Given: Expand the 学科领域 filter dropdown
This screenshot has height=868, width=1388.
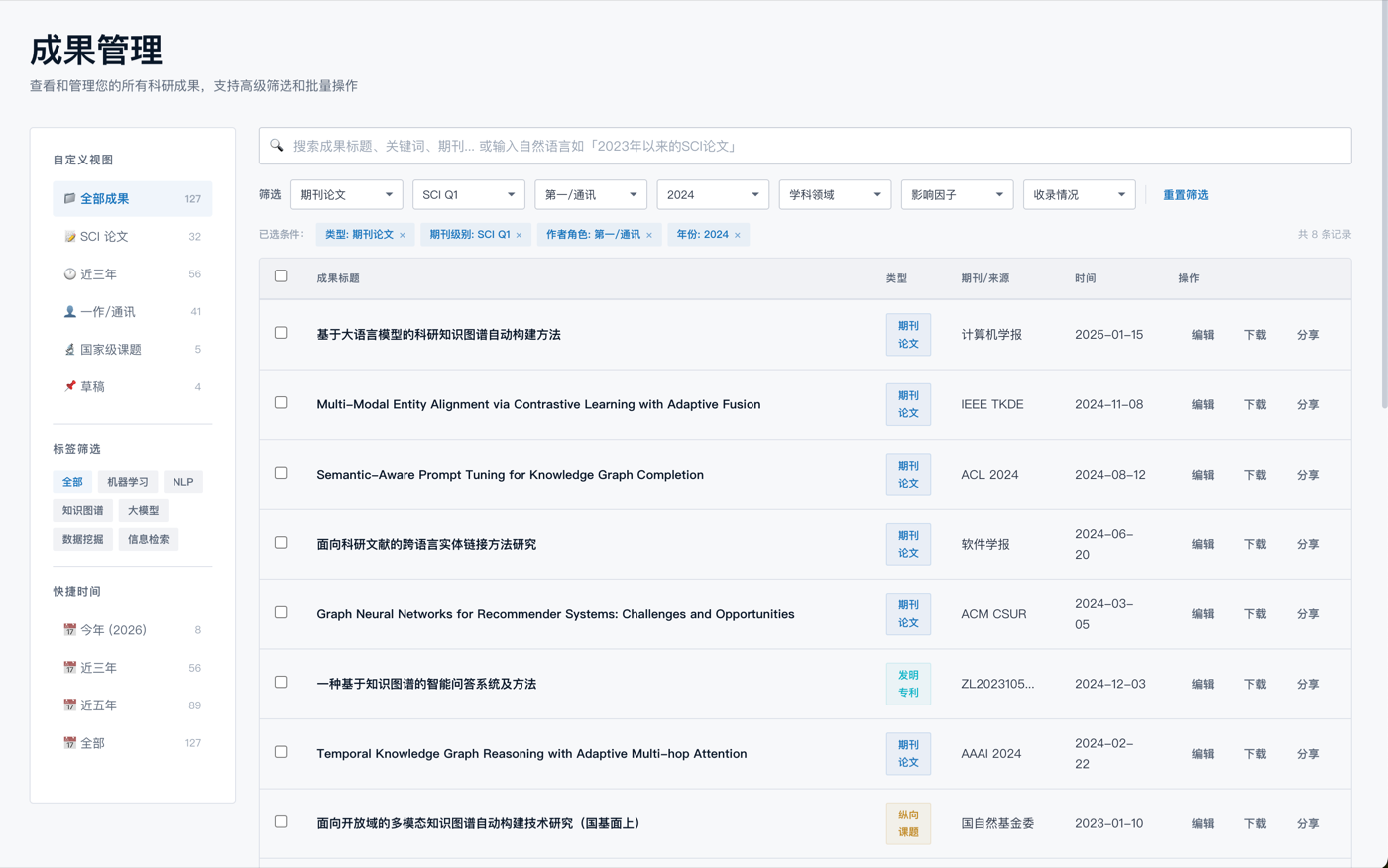Looking at the screenshot, I should 835,194.
